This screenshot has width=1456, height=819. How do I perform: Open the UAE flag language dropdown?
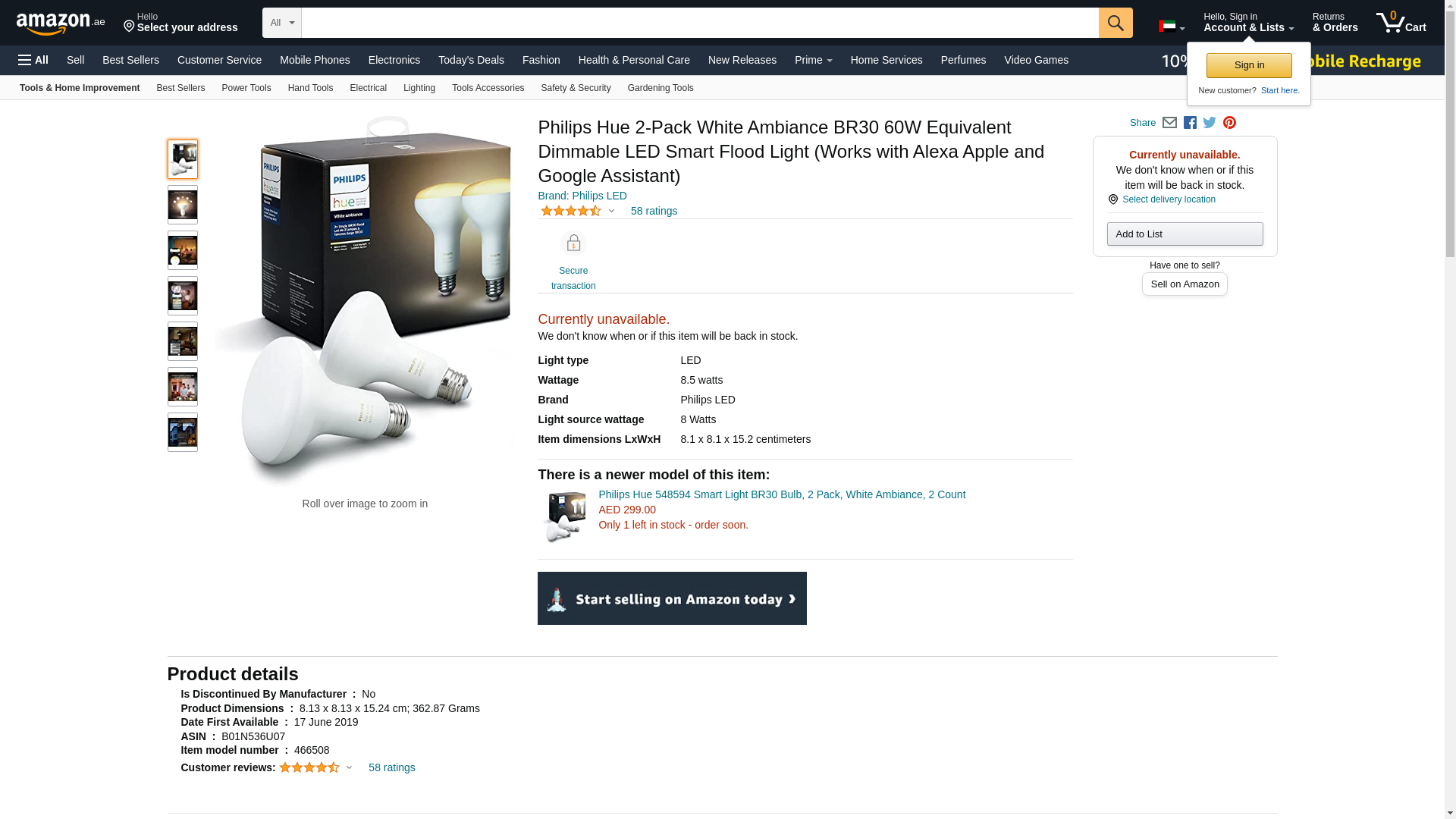[1172, 27]
